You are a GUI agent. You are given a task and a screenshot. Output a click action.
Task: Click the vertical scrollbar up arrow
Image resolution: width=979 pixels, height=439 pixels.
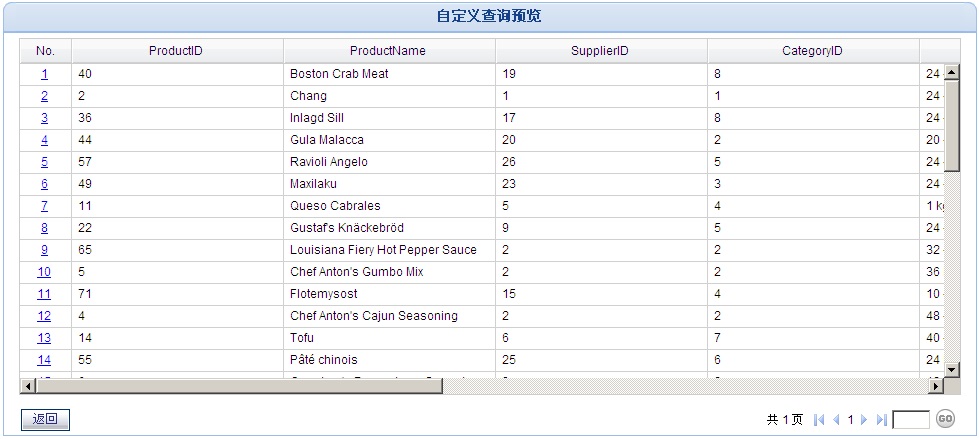click(952, 73)
